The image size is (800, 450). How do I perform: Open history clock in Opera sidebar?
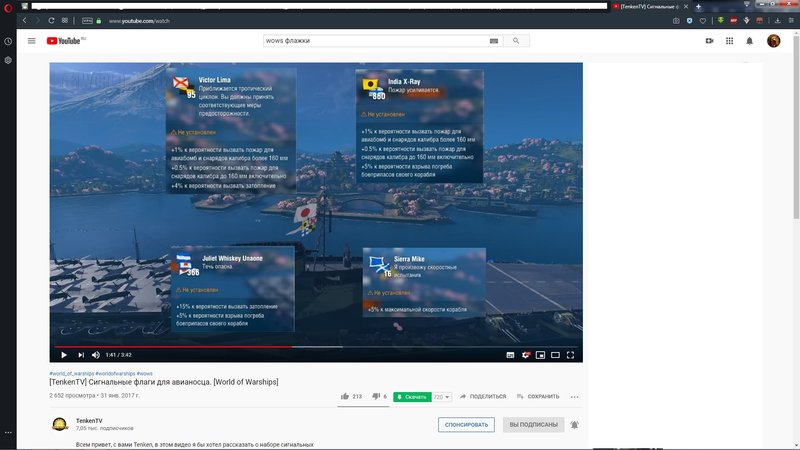[8, 41]
